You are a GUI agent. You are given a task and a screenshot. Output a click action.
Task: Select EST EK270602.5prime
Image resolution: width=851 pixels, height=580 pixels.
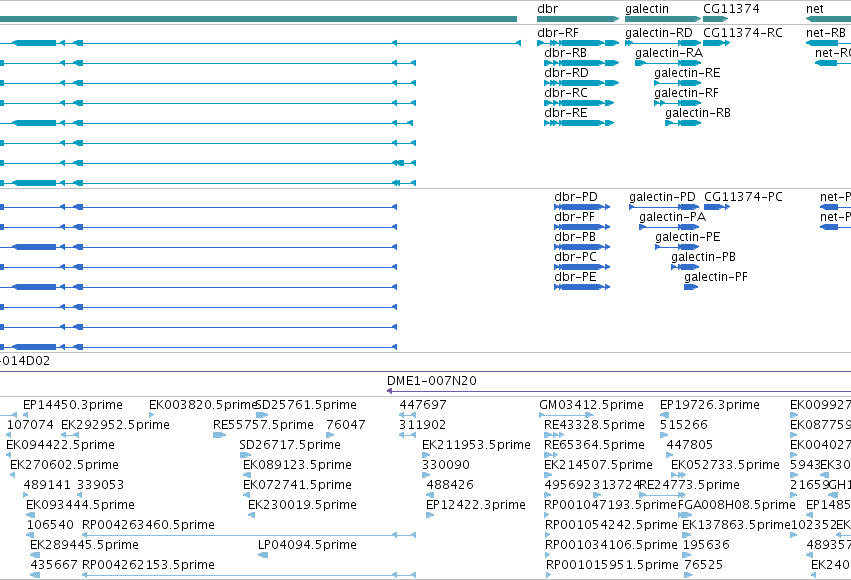point(64,464)
